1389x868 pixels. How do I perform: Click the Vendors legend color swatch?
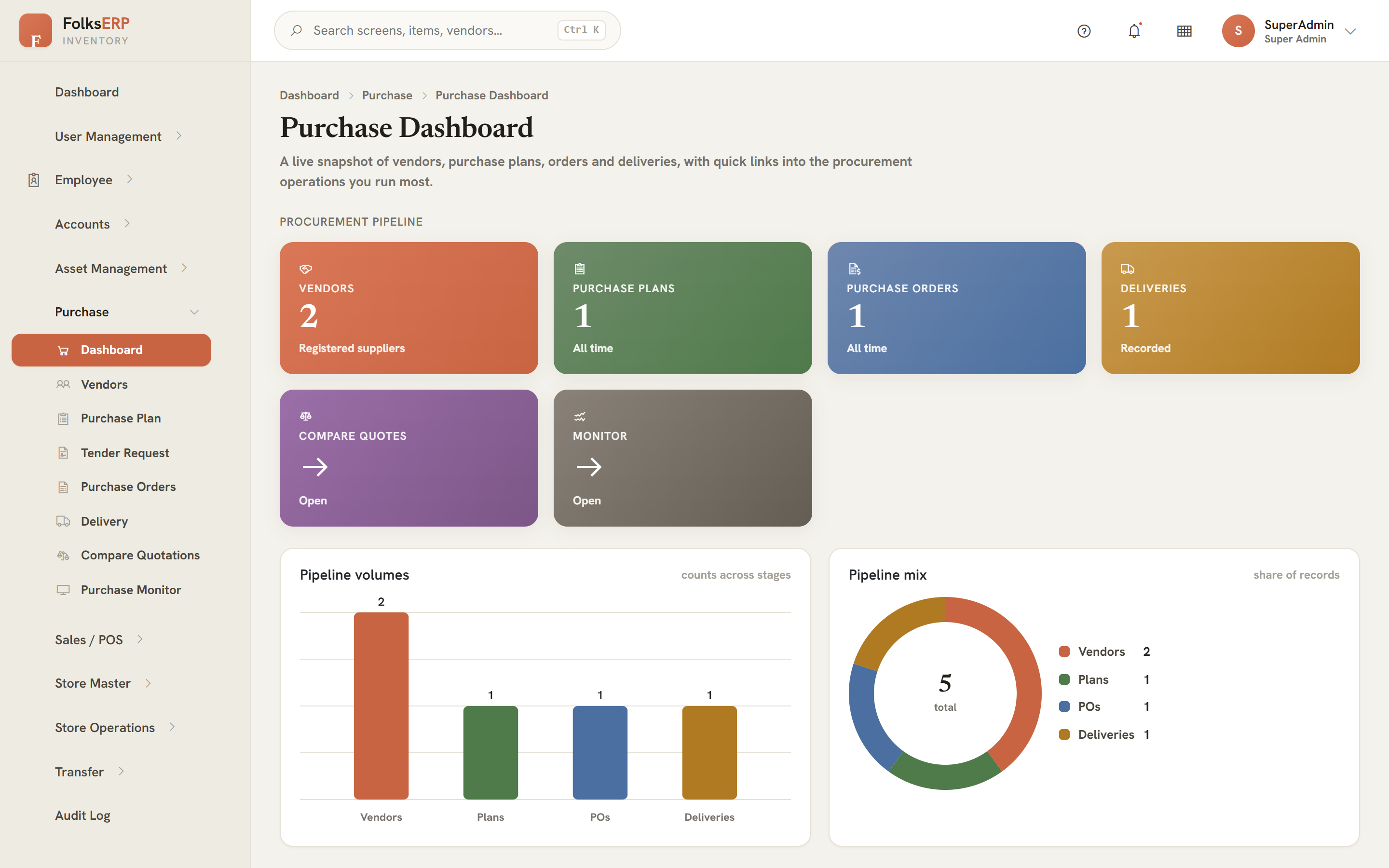(x=1064, y=651)
